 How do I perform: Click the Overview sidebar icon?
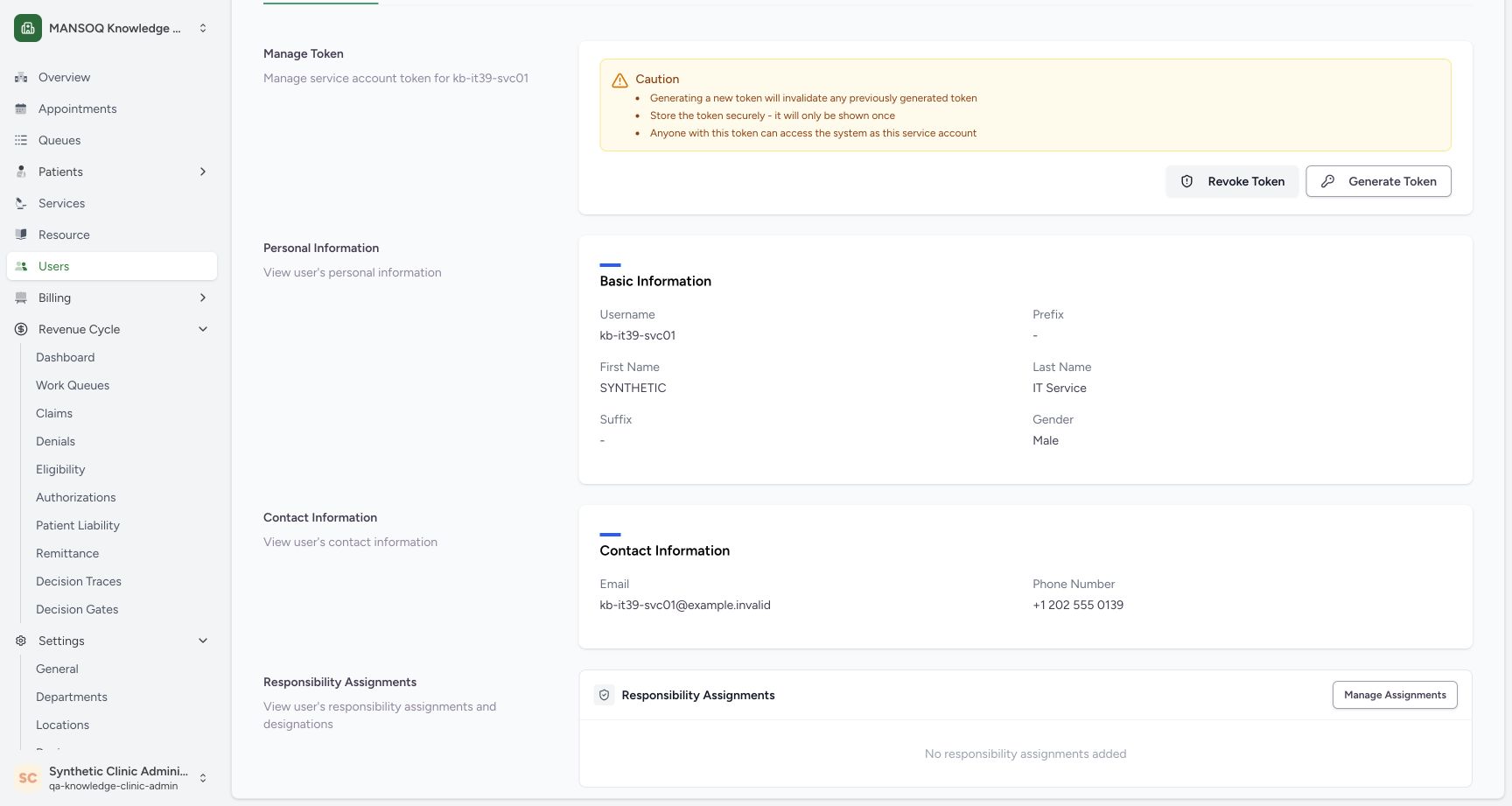tap(21, 77)
